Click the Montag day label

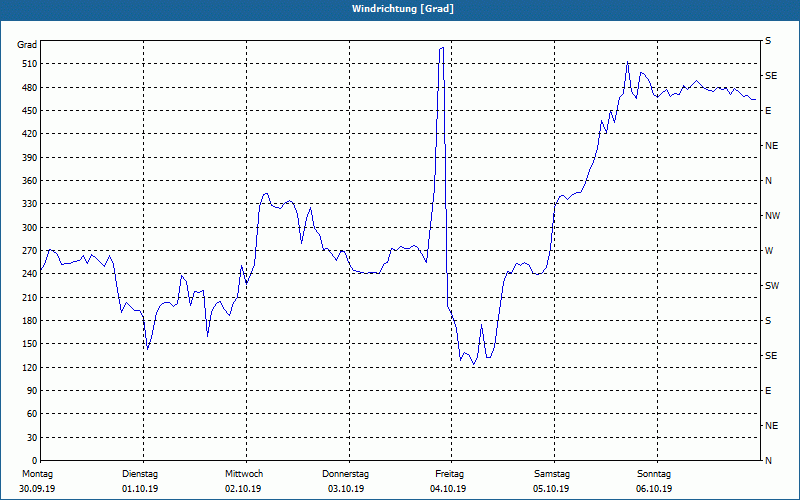37,474
